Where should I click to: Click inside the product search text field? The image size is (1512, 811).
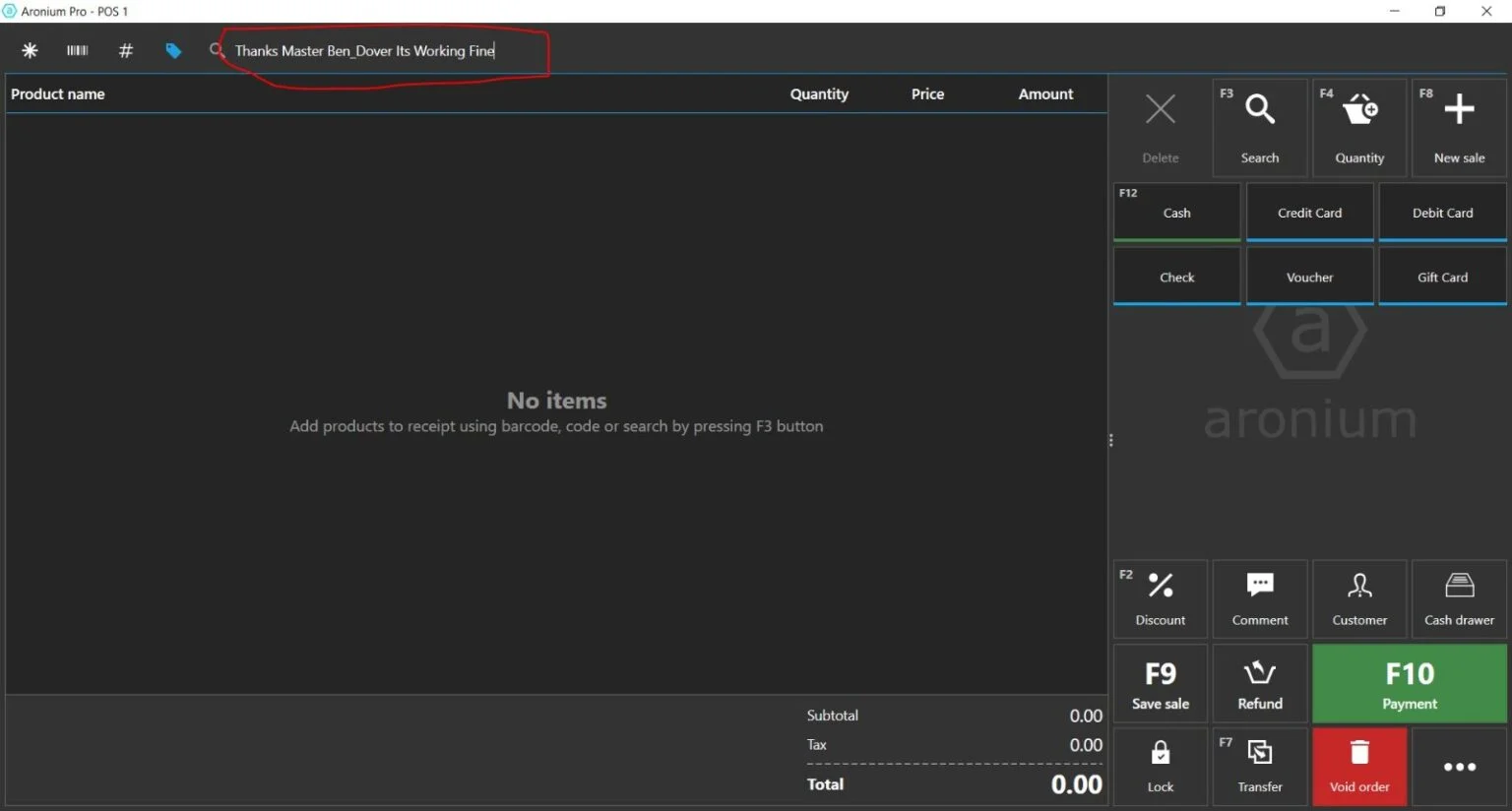(384, 51)
